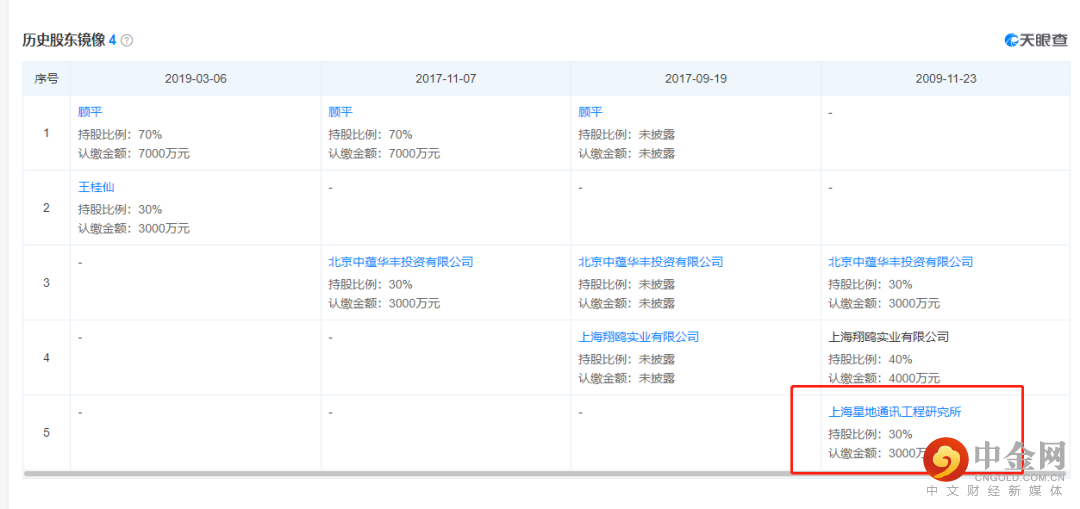Click 持股比例：未披露 under 顾平 in 2017-09-19
Screen dimensions: 1080x509
point(626,134)
